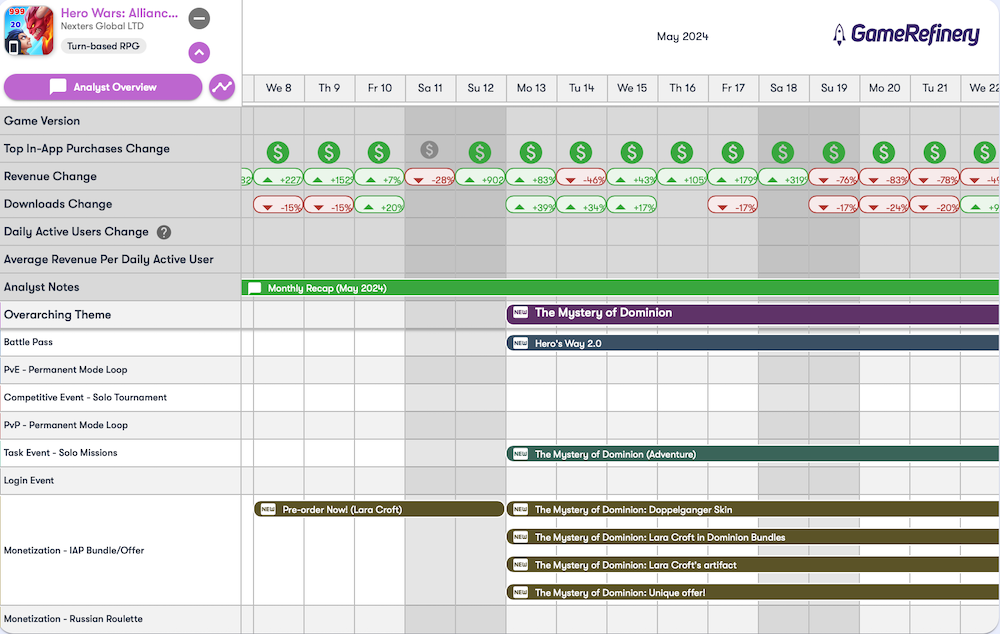The height and width of the screenshot is (634, 1000).
Task: Click the -28% revenue change badge on Sa 11
Action: coord(430,177)
